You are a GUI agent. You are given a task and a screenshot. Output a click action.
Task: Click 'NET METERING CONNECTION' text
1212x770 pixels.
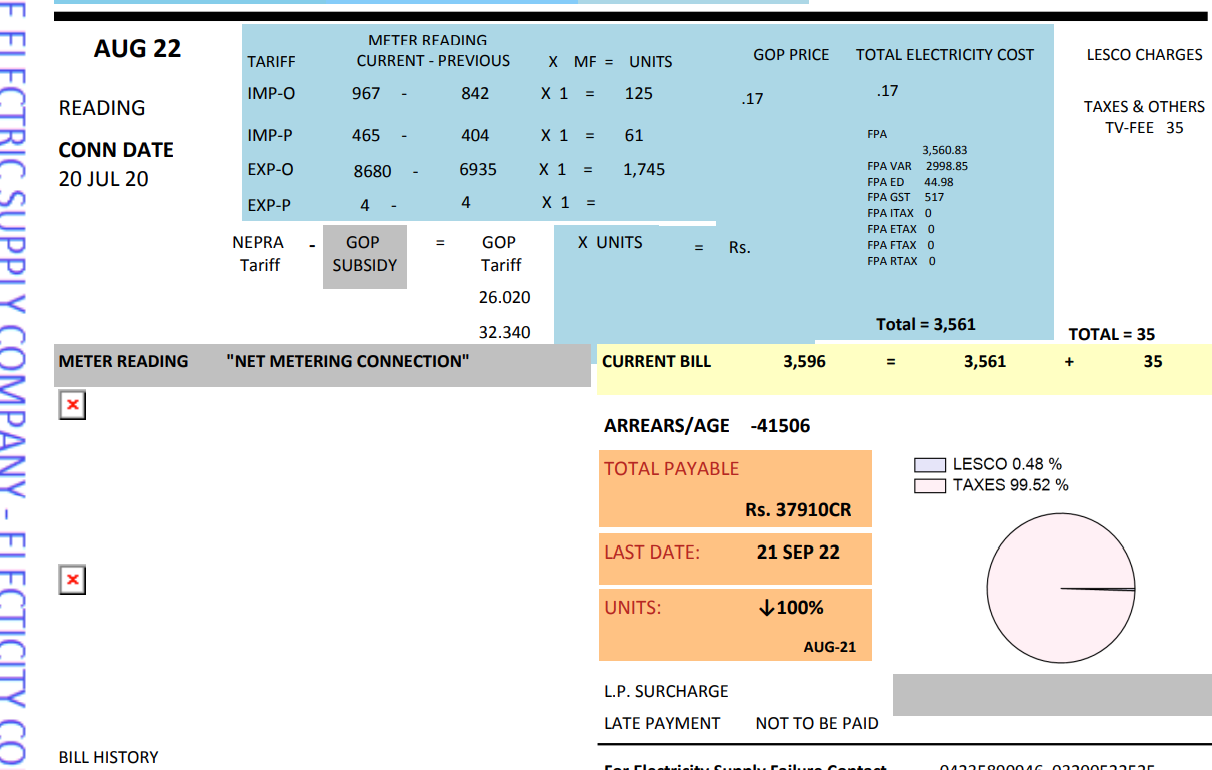(x=347, y=361)
